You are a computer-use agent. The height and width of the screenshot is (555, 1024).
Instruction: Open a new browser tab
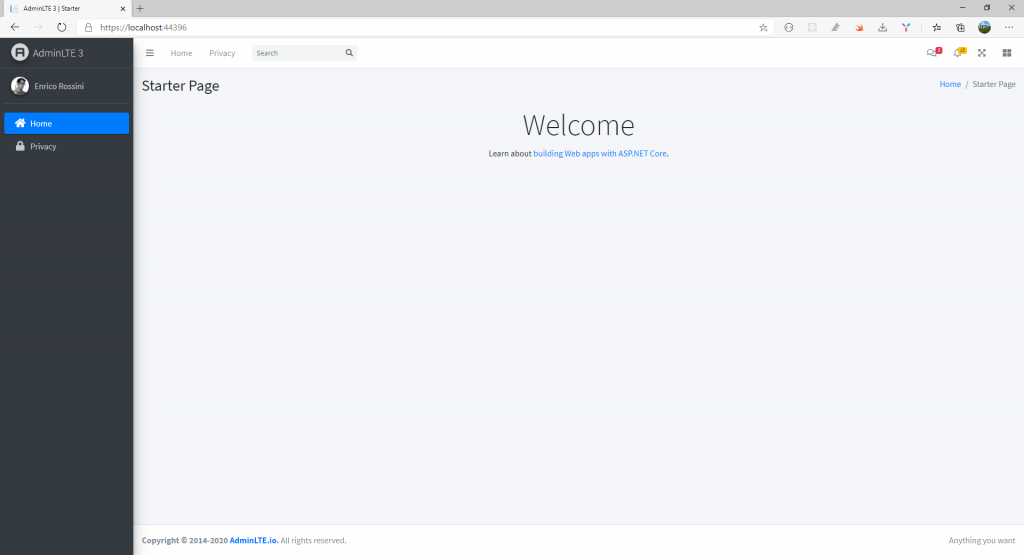140,8
